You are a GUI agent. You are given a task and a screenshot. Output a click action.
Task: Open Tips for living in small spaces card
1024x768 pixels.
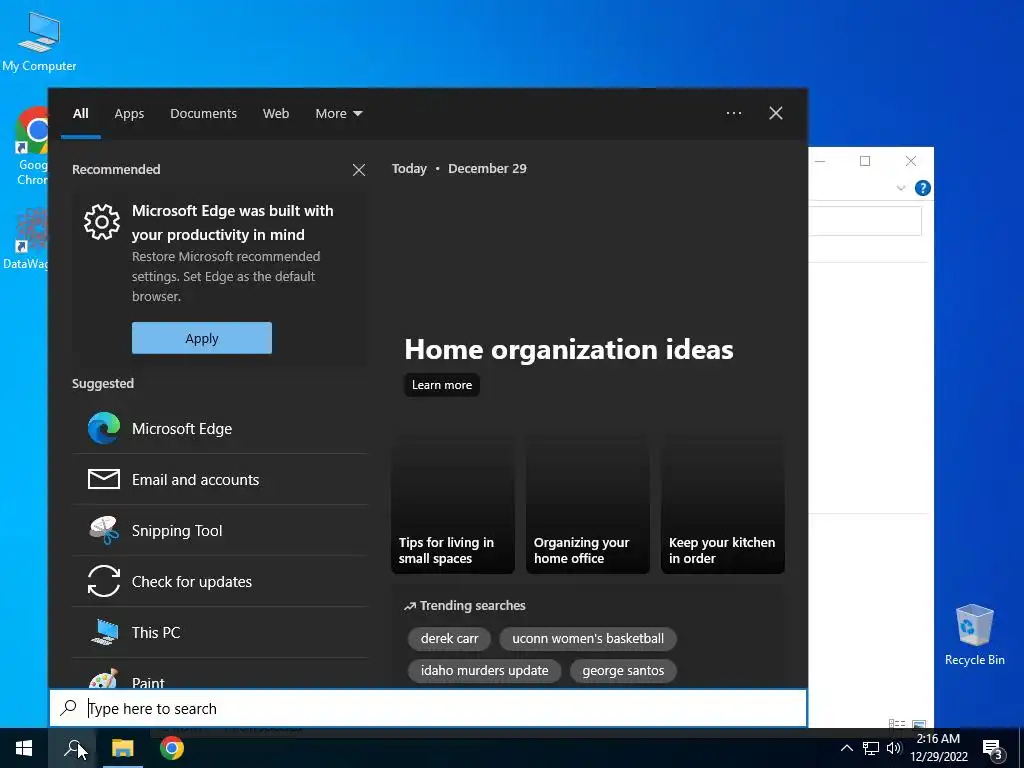(x=453, y=504)
